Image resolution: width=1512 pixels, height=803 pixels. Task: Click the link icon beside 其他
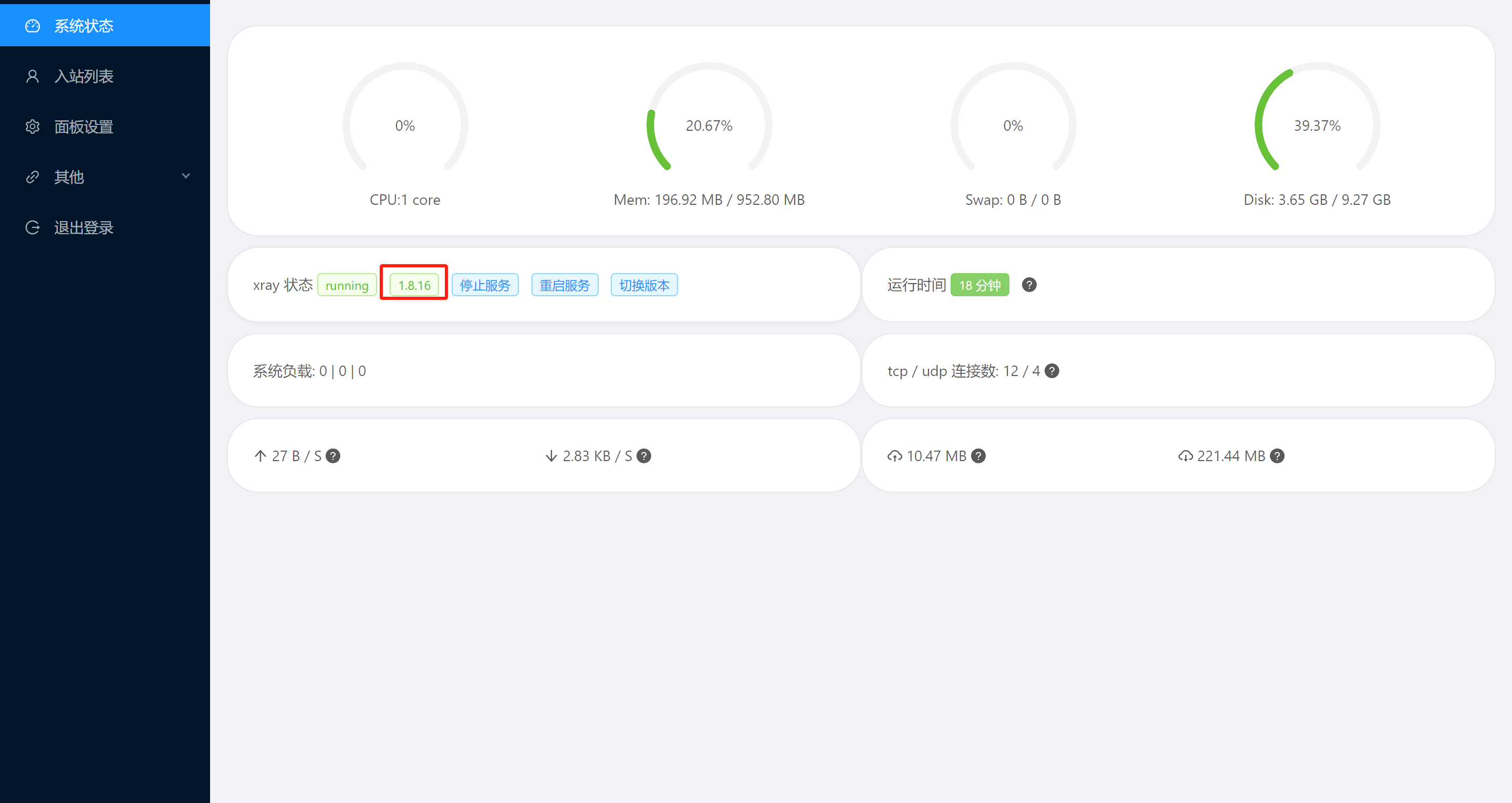click(x=32, y=176)
